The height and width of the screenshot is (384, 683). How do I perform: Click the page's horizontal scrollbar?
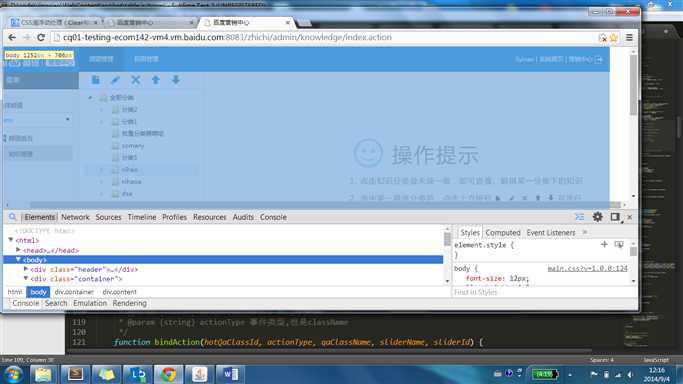325,205
